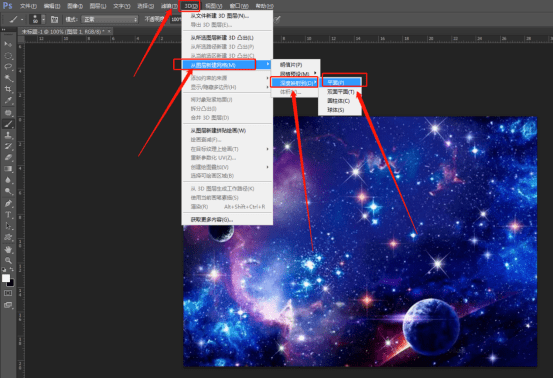Select the Hand tool
Image resolution: width=554 pixels, height=378 pixels.
click(x=8, y=249)
